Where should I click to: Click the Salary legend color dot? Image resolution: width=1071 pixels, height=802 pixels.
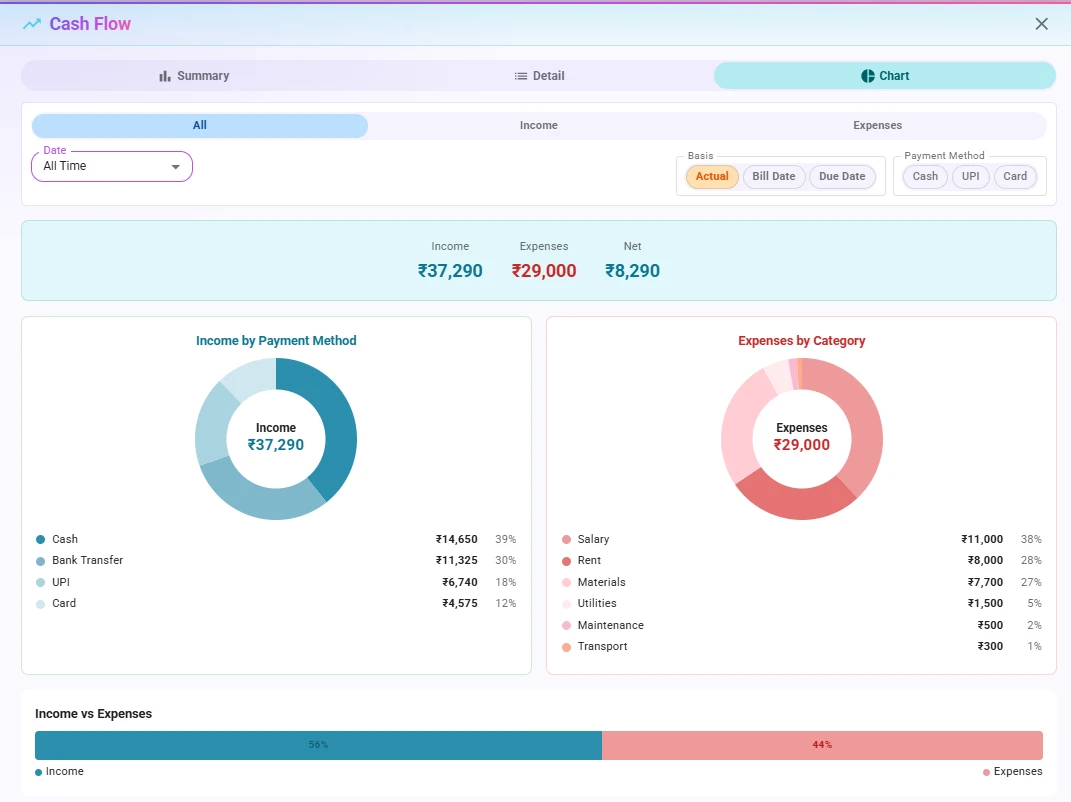(x=566, y=540)
